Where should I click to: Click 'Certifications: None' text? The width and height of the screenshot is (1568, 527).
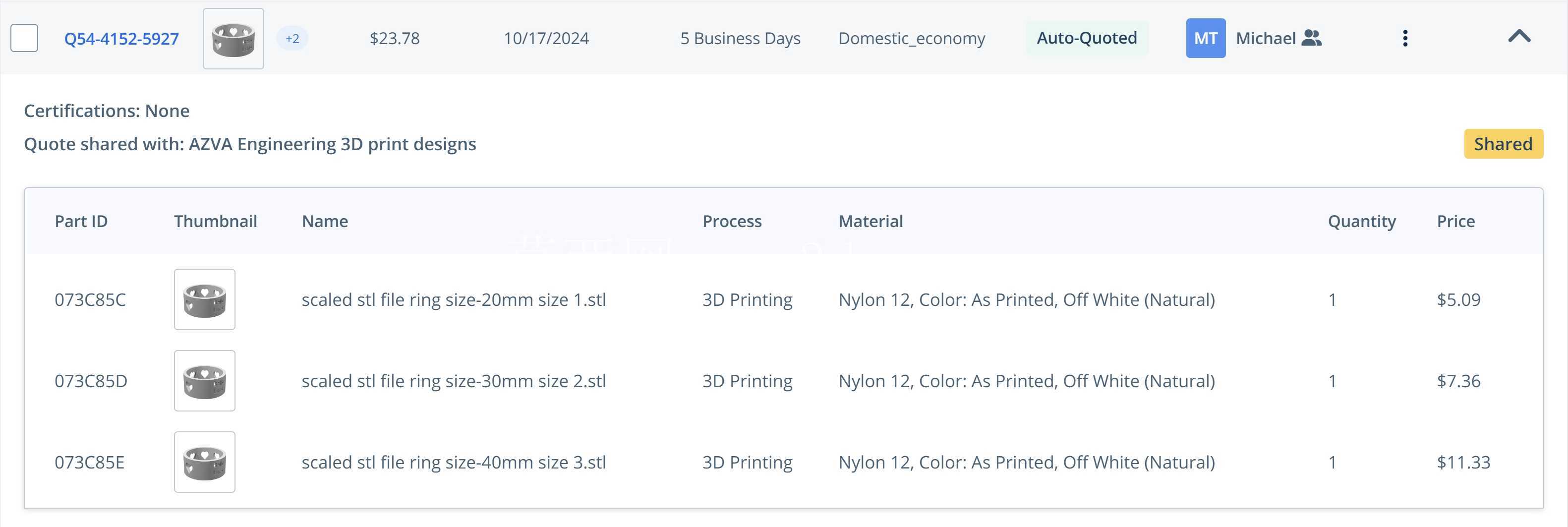tap(107, 111)
